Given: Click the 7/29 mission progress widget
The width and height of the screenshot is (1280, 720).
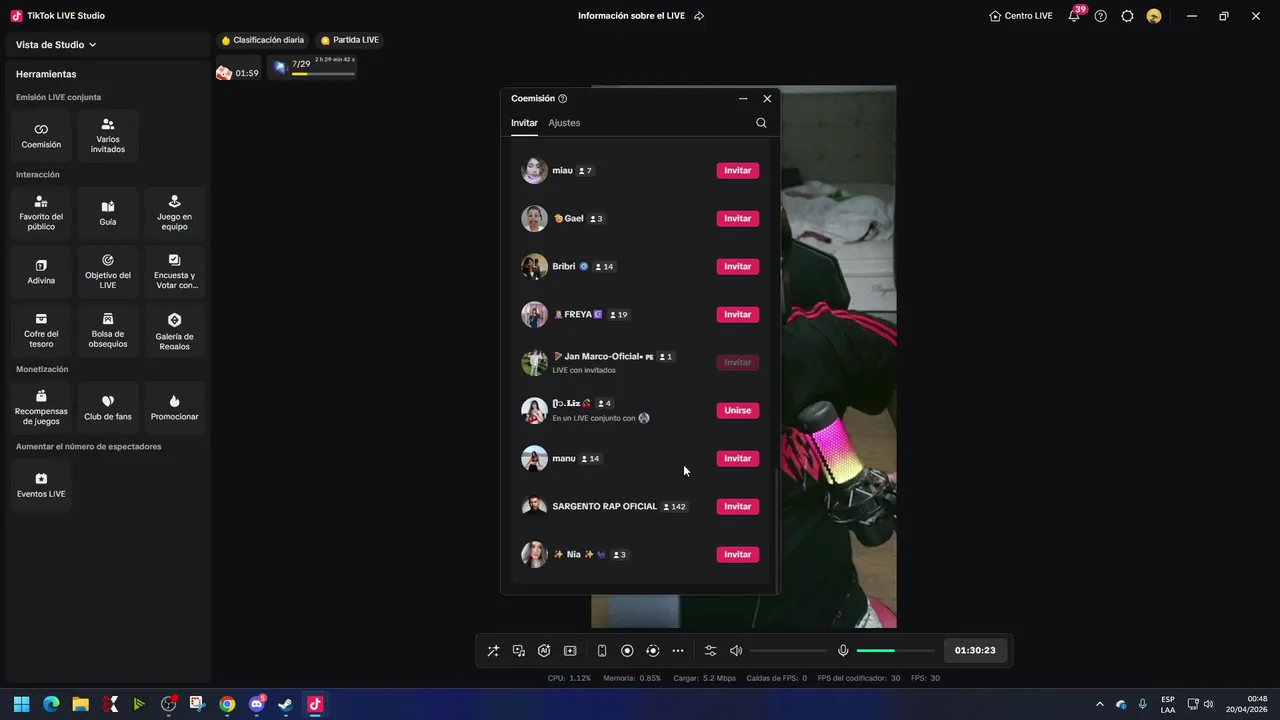Looking at the screenshot, I should [314, 67].
